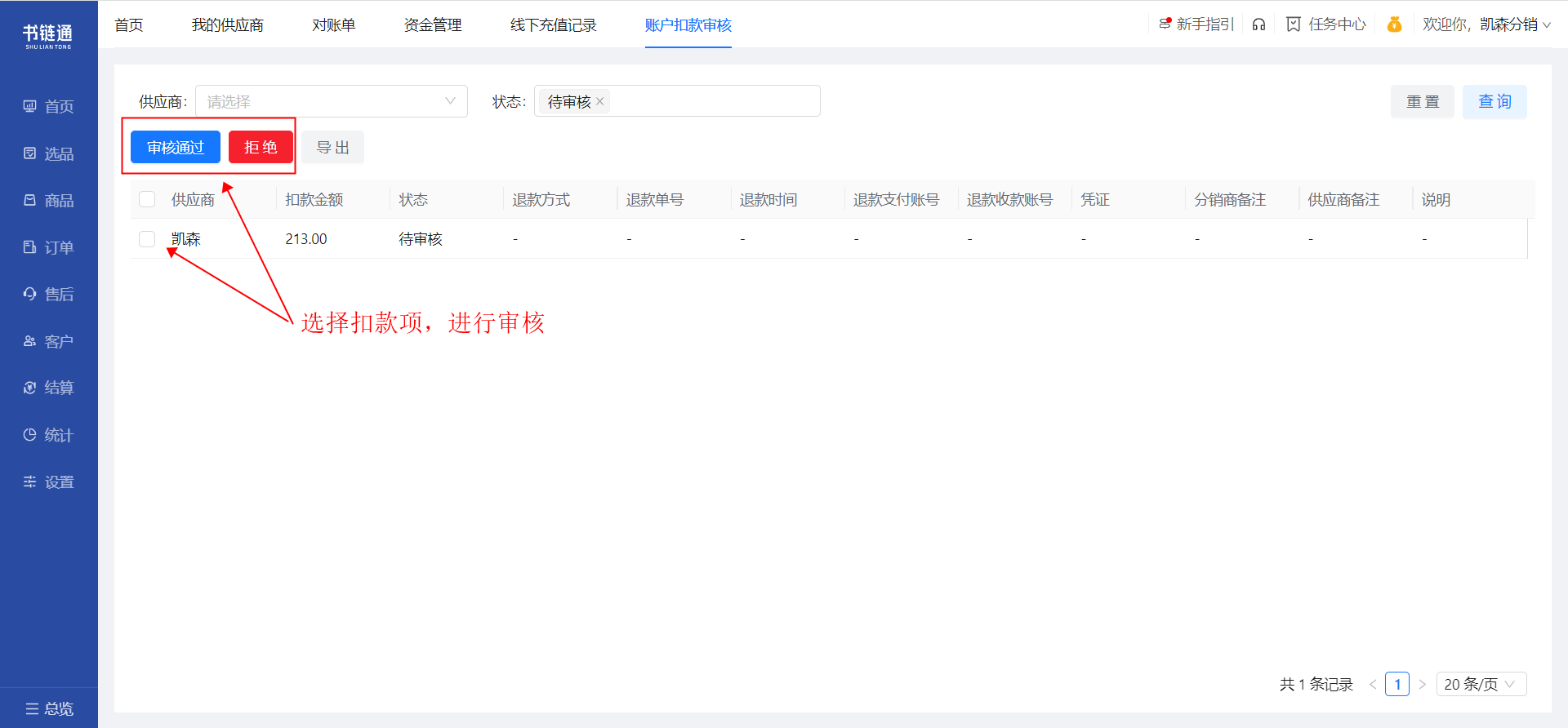The height and width of the screenshot is (728, 1568).
Task: Open the 20 条/页 page size dropdown
Action: pyautogui.click(x=1481, y=684)
